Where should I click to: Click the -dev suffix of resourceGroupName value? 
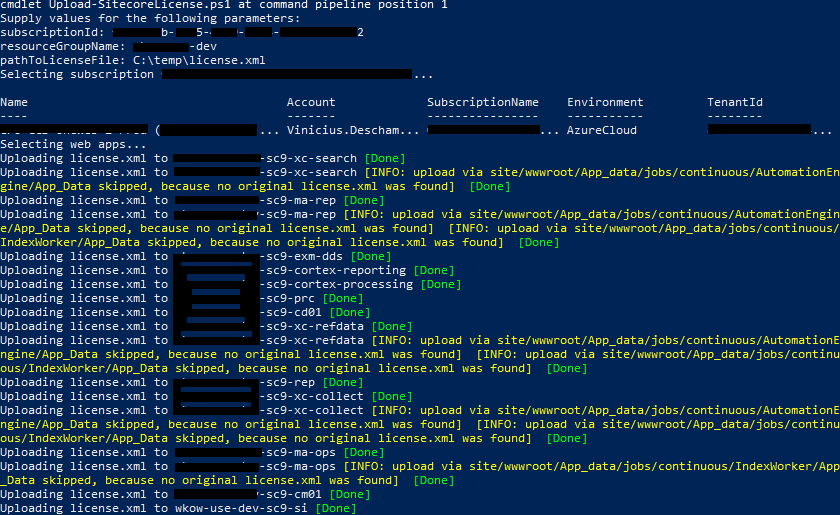click(x=203, y=47)
